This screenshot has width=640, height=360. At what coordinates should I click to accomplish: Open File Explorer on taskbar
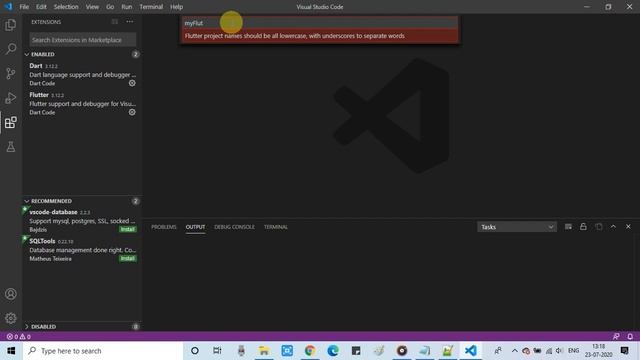(x=264, y=351)
